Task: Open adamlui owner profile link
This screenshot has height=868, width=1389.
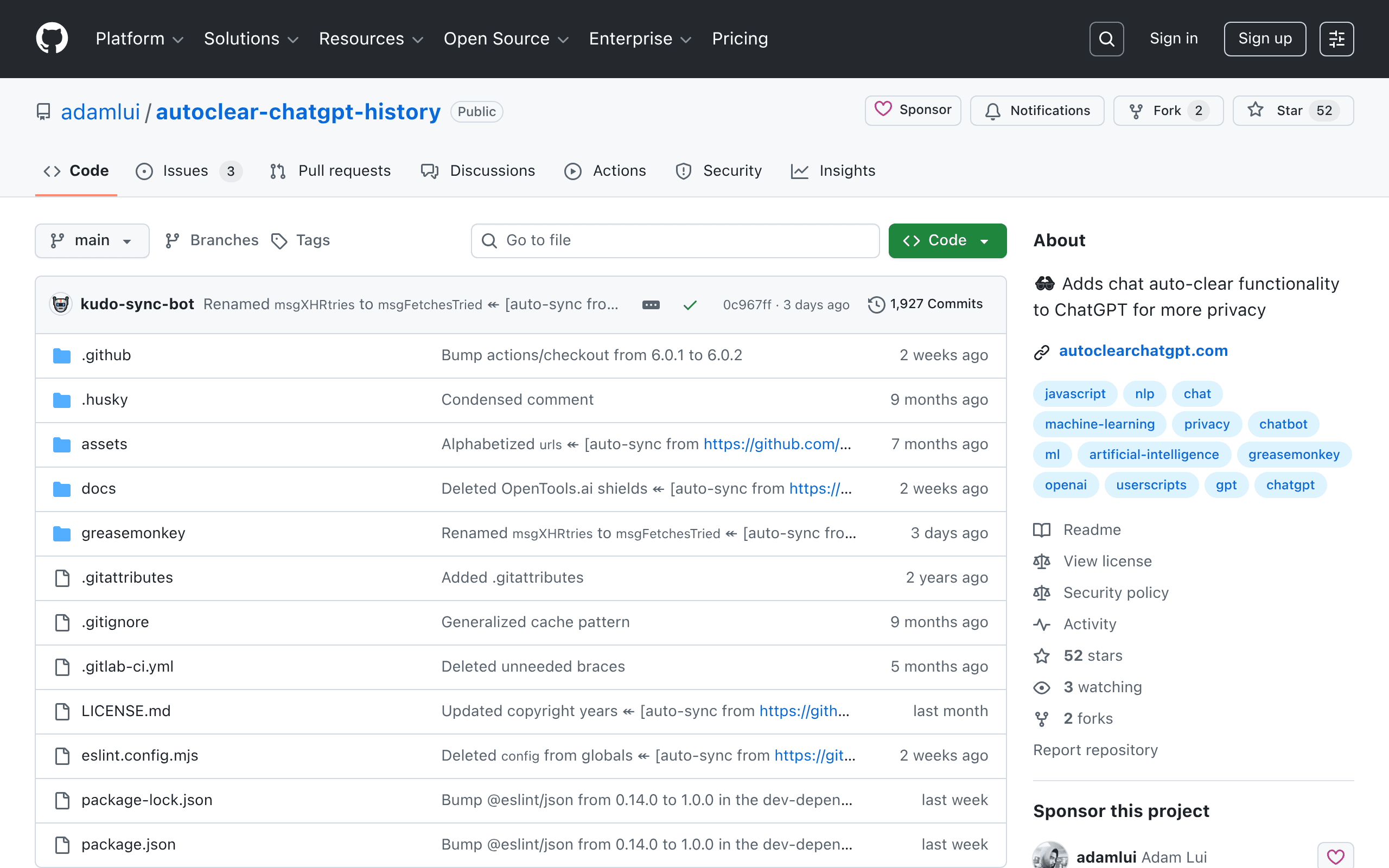Action: (100, 111)
